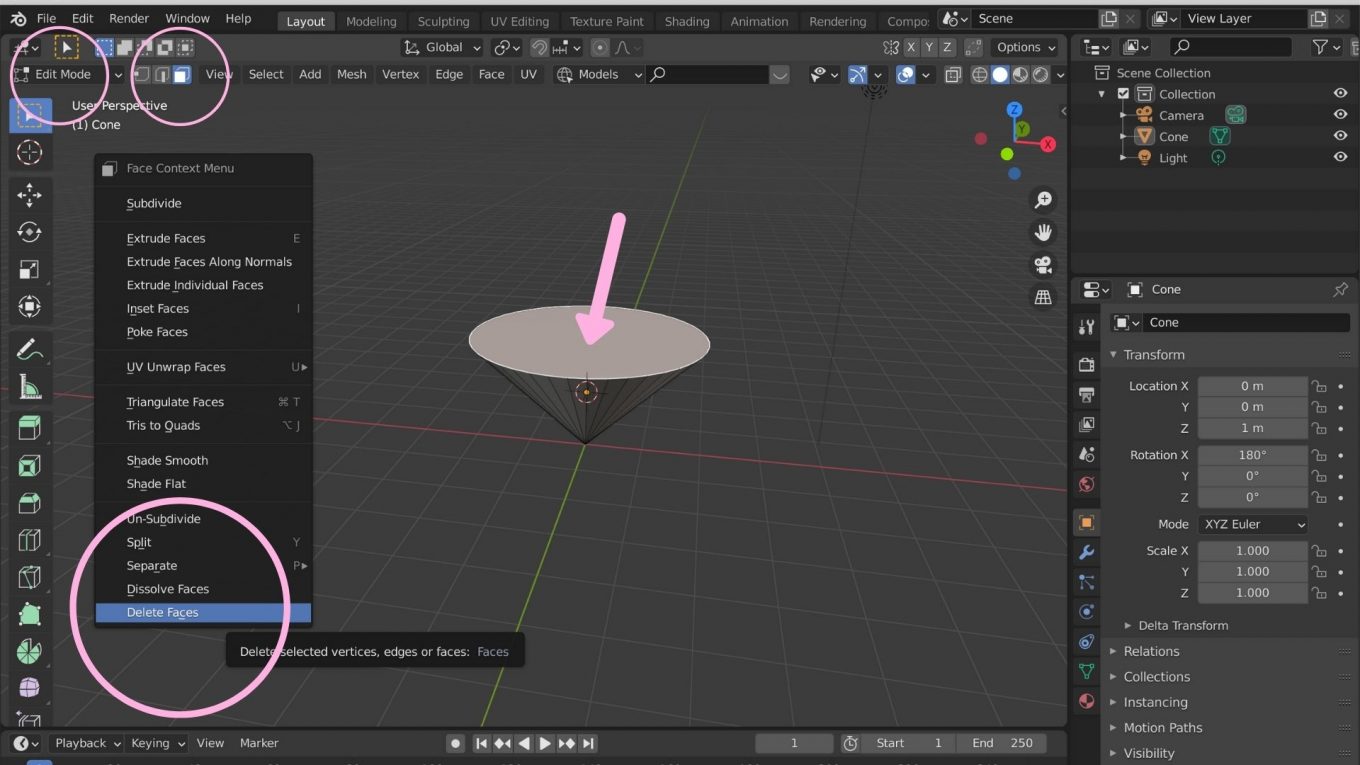Open the green Object Data Properties tab
Screen dimensions: 1360x765
point(1086,671)
